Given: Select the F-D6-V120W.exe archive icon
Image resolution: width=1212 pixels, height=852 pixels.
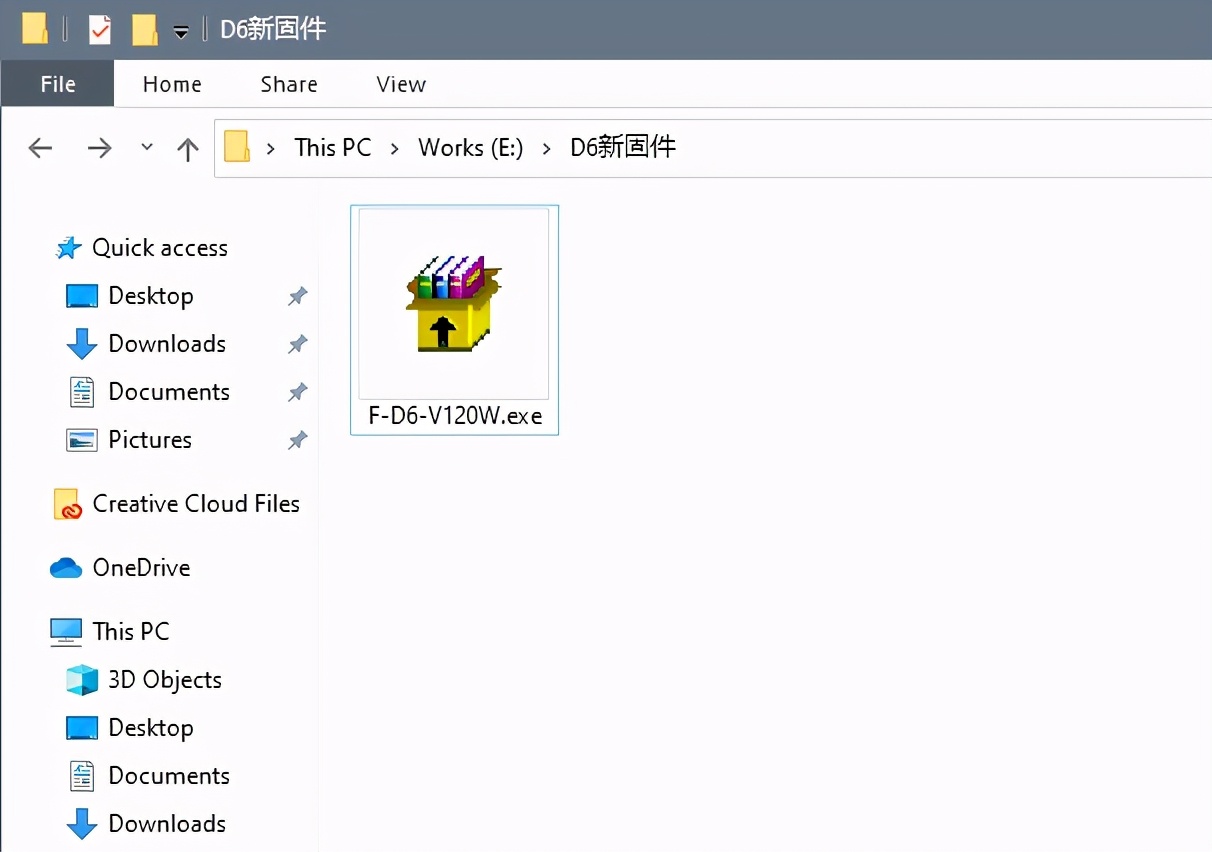Looking at the screenshot, I should tap(454, 304).
